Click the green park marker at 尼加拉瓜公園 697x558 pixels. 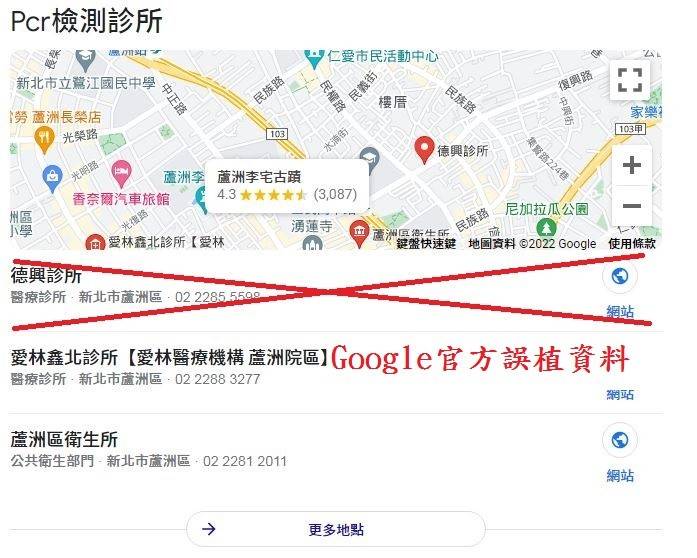pyautogui.click(x=546, y=228)
